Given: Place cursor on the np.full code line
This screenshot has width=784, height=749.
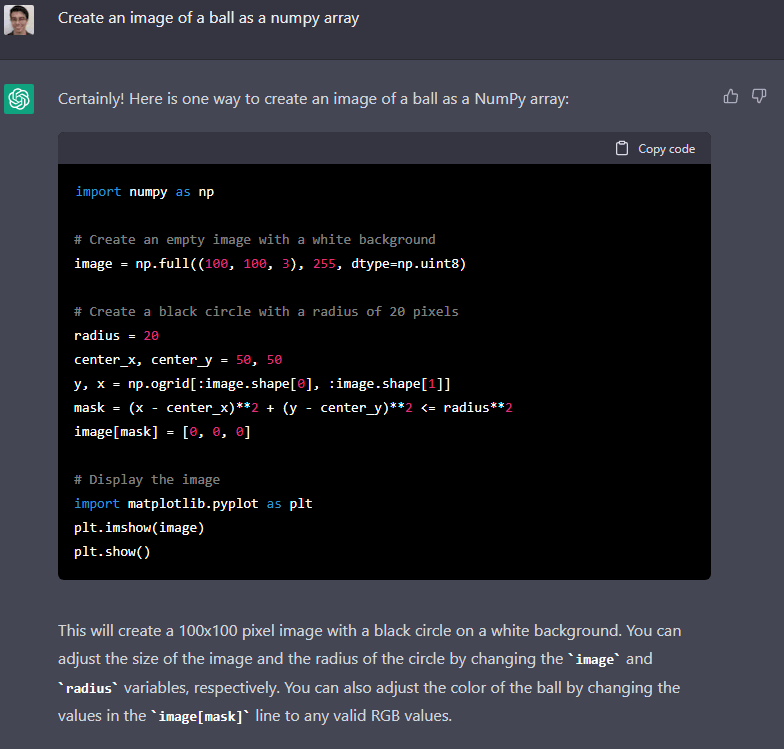Looking at the screenshot, I should tap(270, 263).
